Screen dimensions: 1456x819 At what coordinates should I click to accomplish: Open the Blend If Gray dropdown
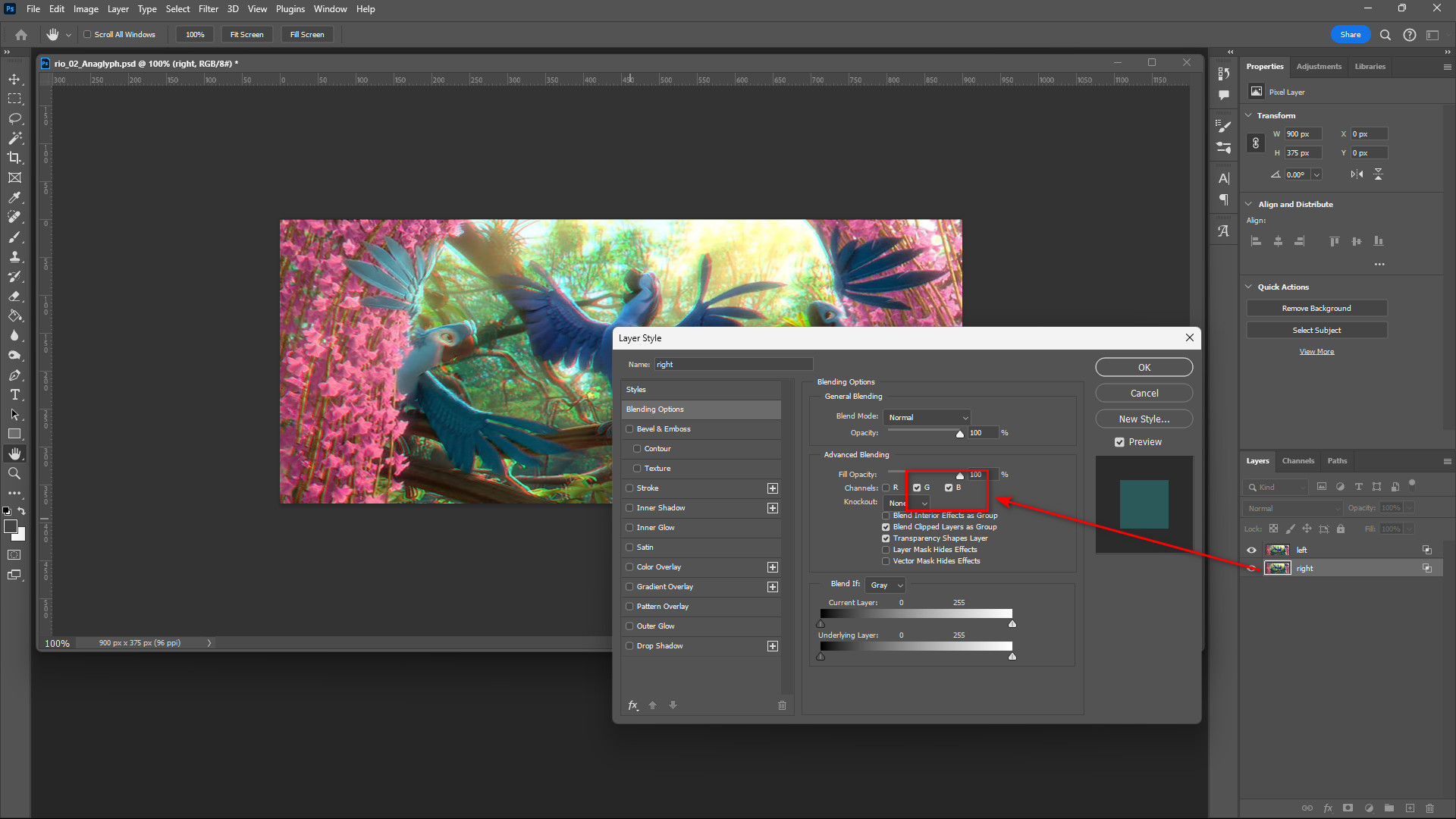886,585
